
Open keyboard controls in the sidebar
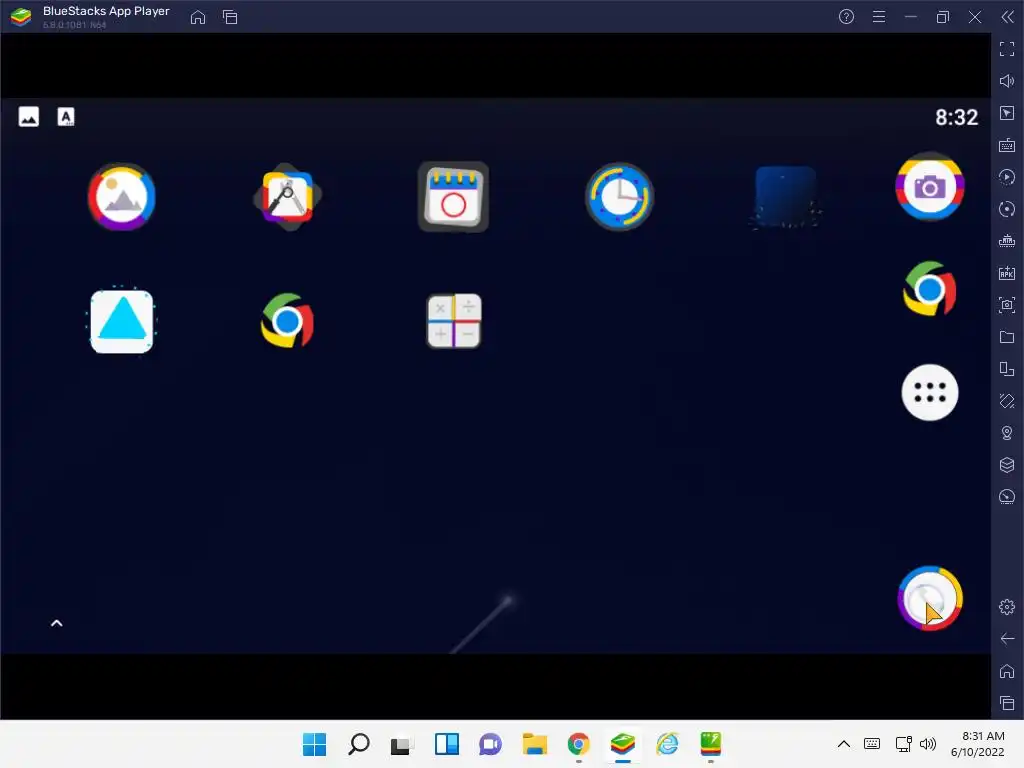pos(1007,145)
